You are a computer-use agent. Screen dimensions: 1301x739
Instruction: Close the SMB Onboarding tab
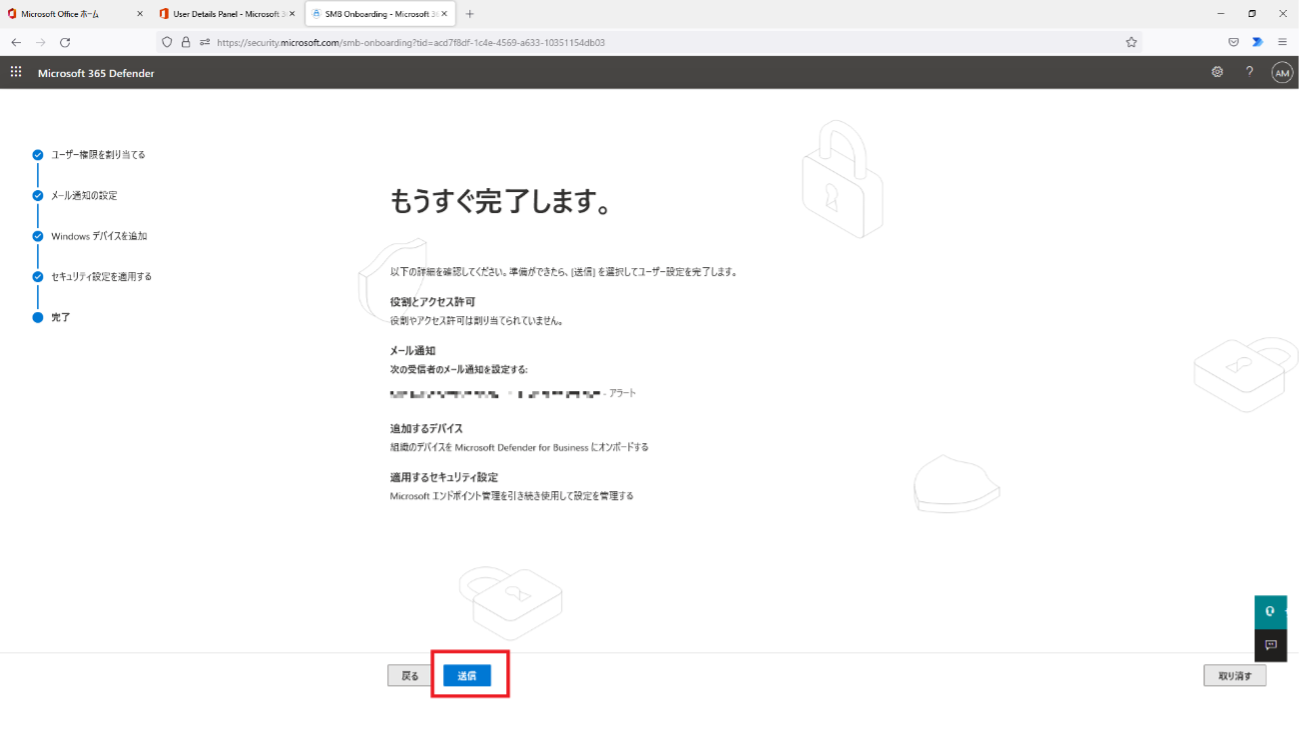tap(445, 14)
